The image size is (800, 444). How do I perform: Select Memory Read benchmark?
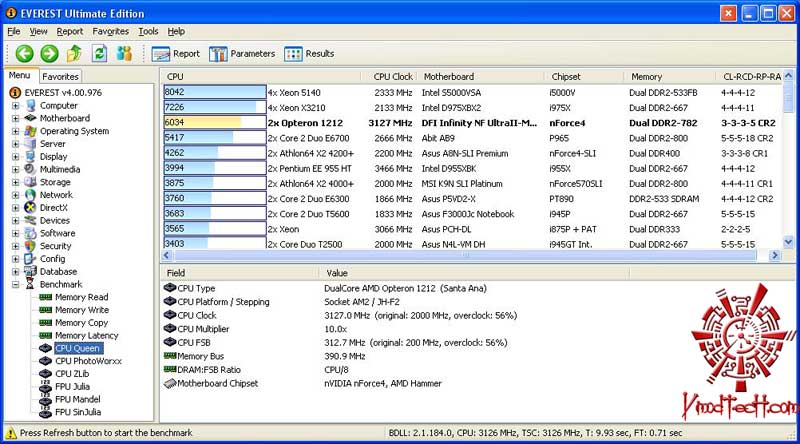(x=82, y=297)
